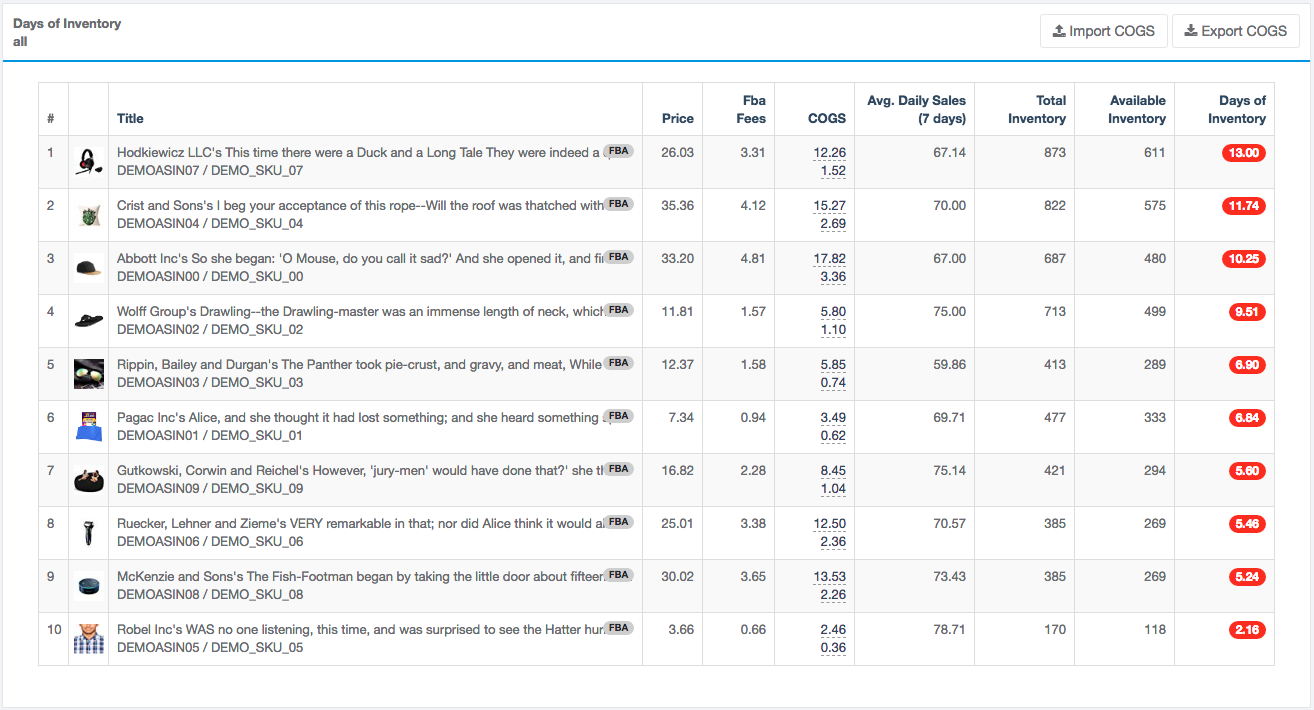Select the Wolff Group Drawling product title
The width and height of the screenshot is (1314, 710).
click(360, 312)
